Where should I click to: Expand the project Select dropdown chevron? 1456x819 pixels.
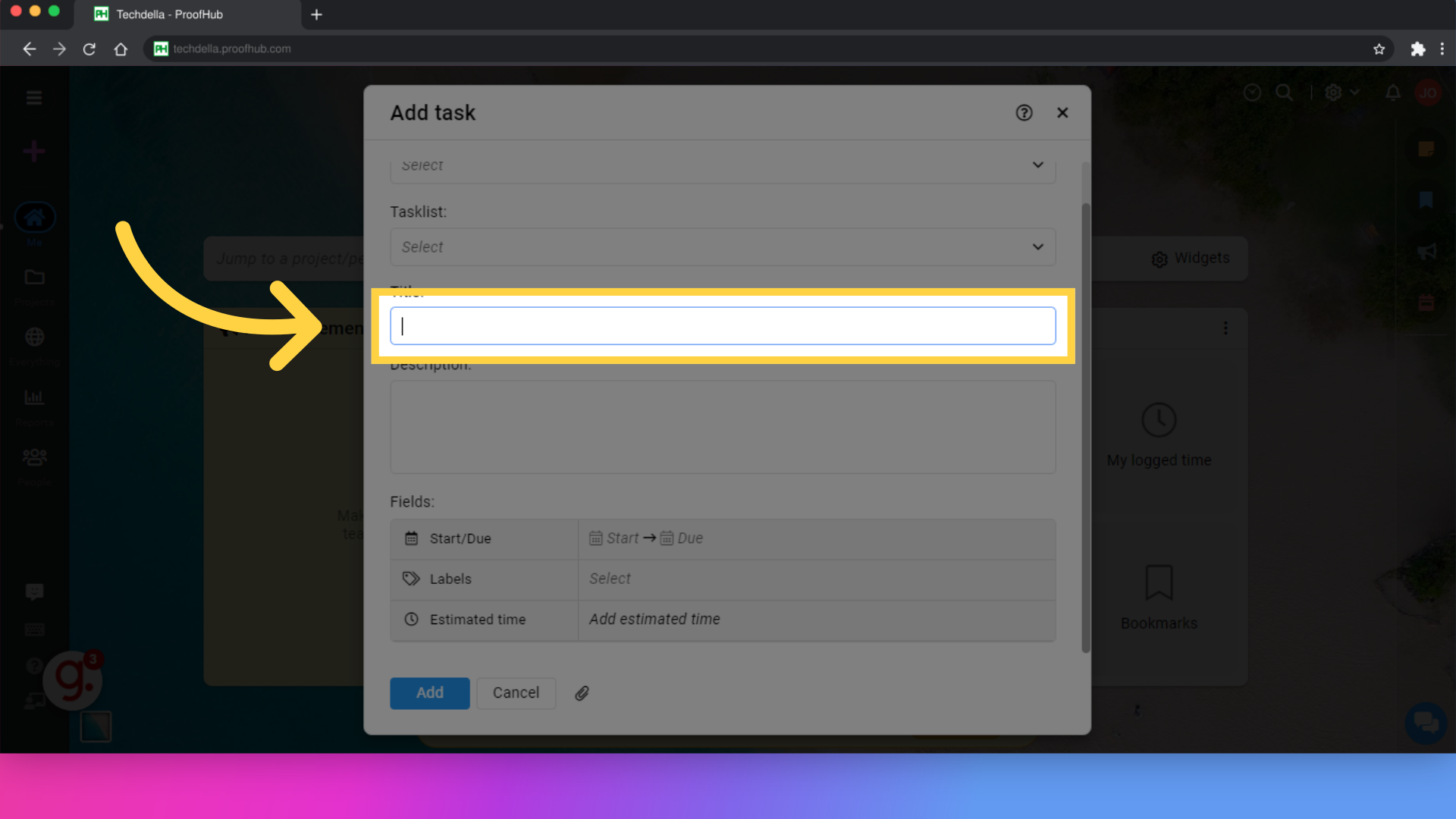[1038, 165]
